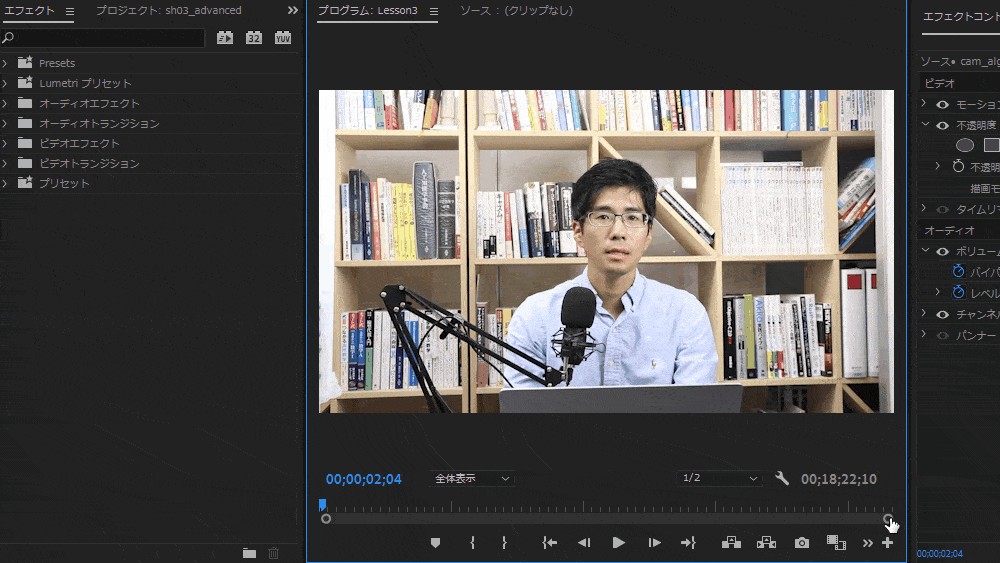This screenshot has width=1000, height=563.
Task: Toggle Level stopwatch animation
Action: point(959,292)
